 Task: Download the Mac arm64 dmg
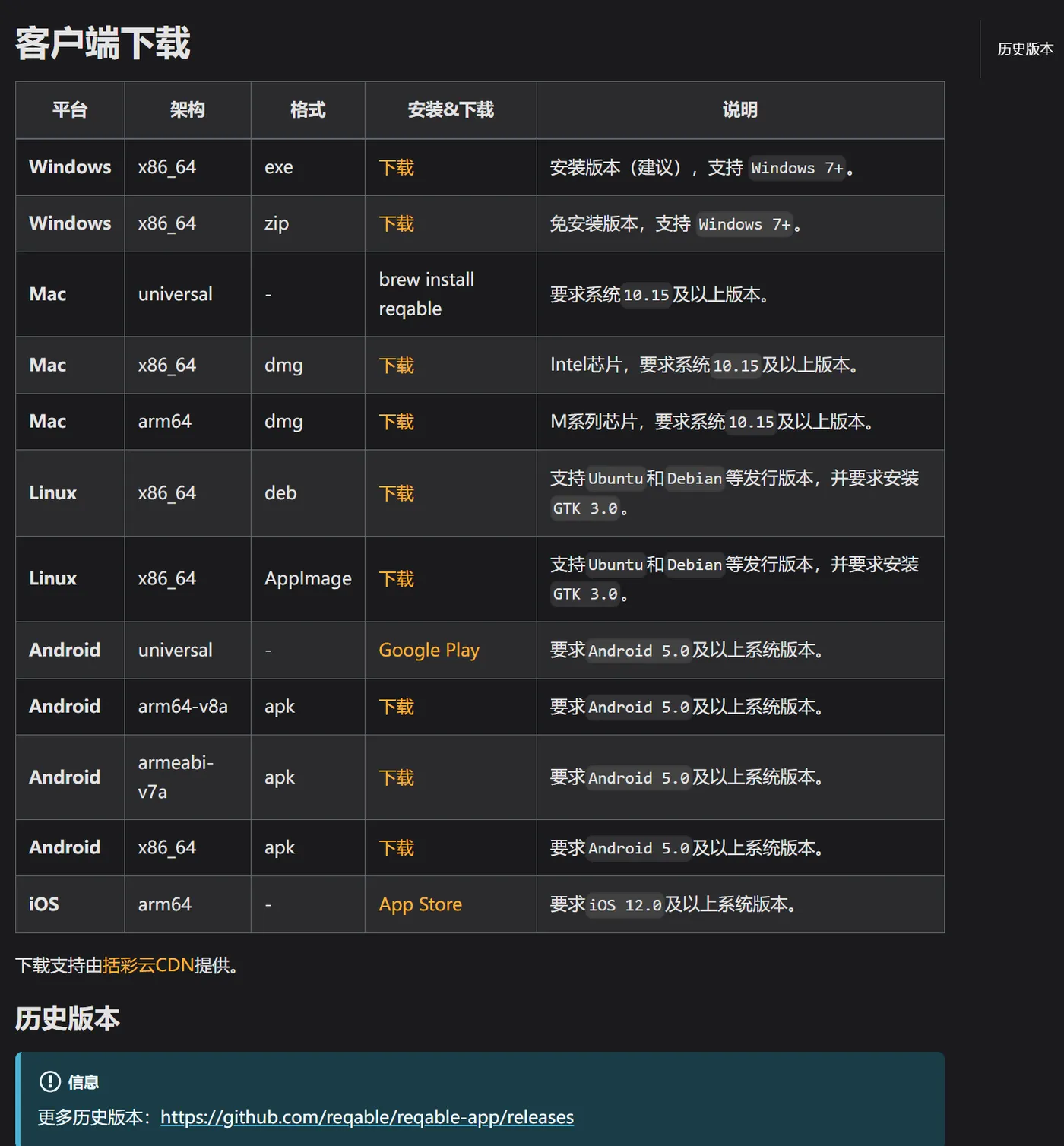click(x=396, y=422)
